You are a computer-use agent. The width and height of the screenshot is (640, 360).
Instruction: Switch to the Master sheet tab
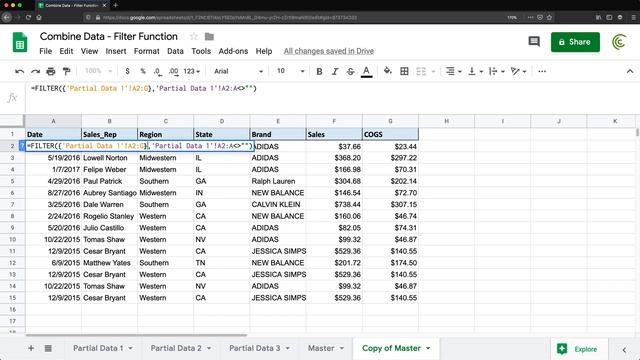(321, 348)
